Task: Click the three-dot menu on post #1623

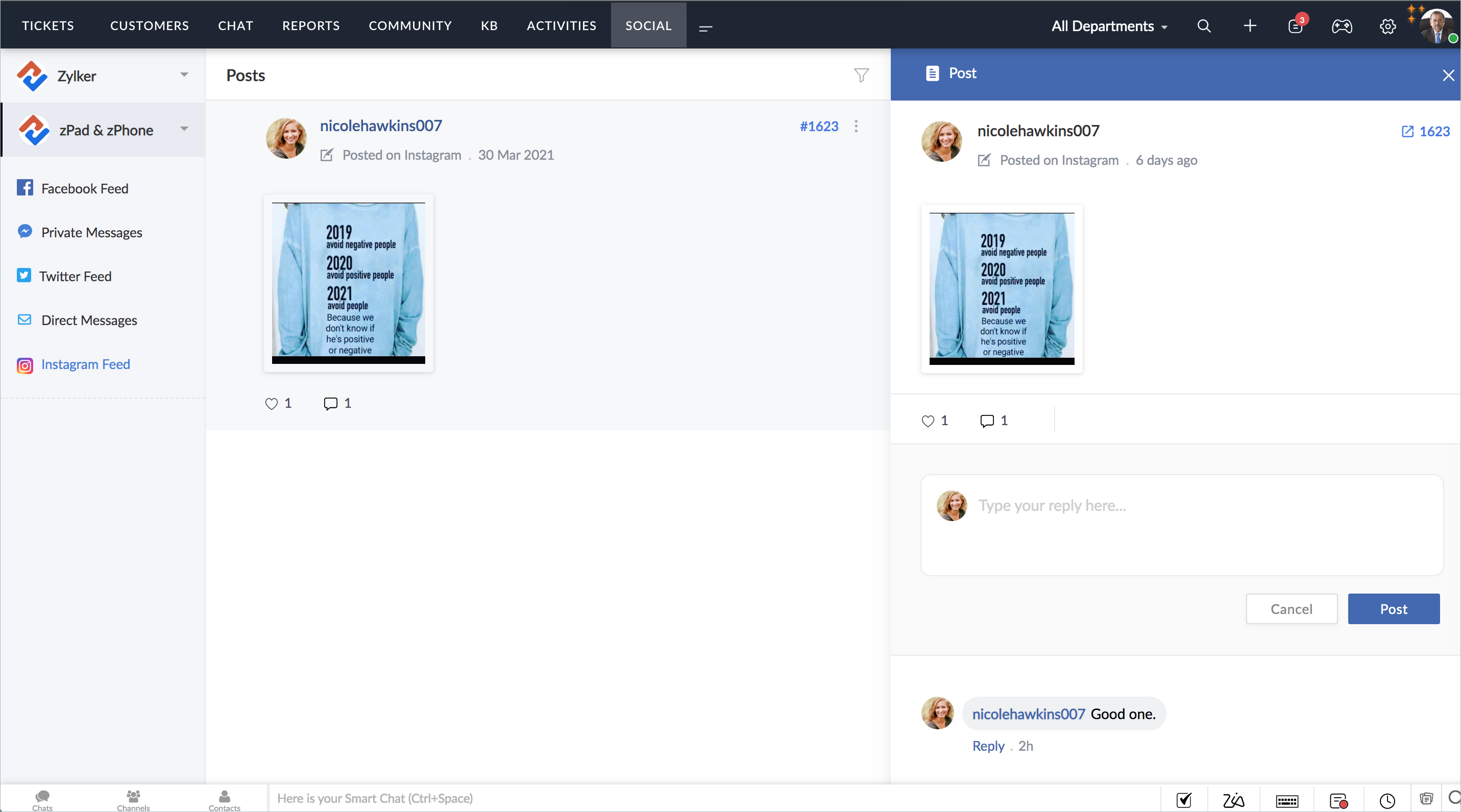Action: pos(856,126)
